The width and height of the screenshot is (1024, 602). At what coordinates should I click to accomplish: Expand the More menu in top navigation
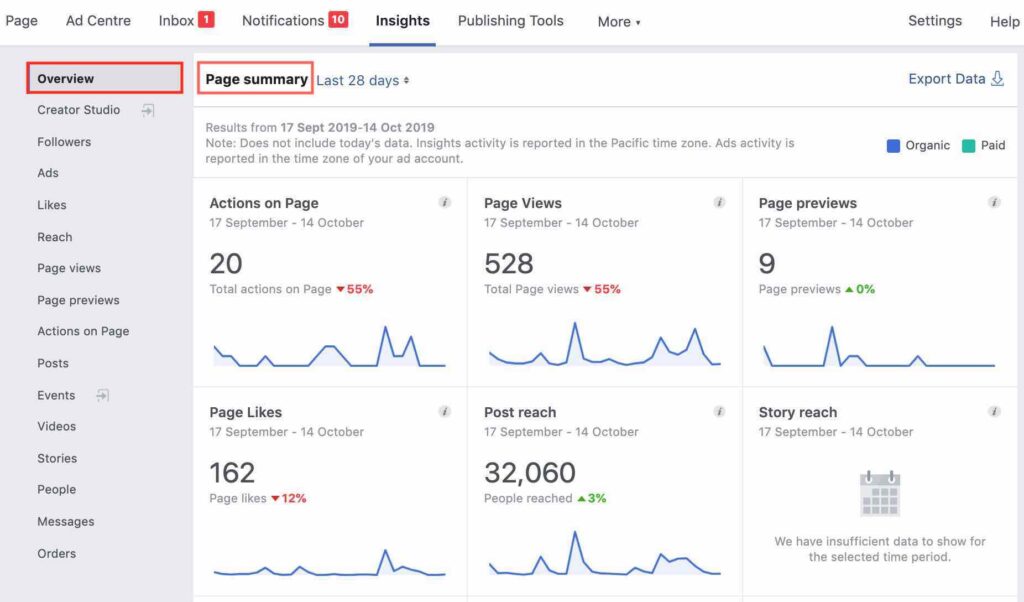[x=618, y=22]
